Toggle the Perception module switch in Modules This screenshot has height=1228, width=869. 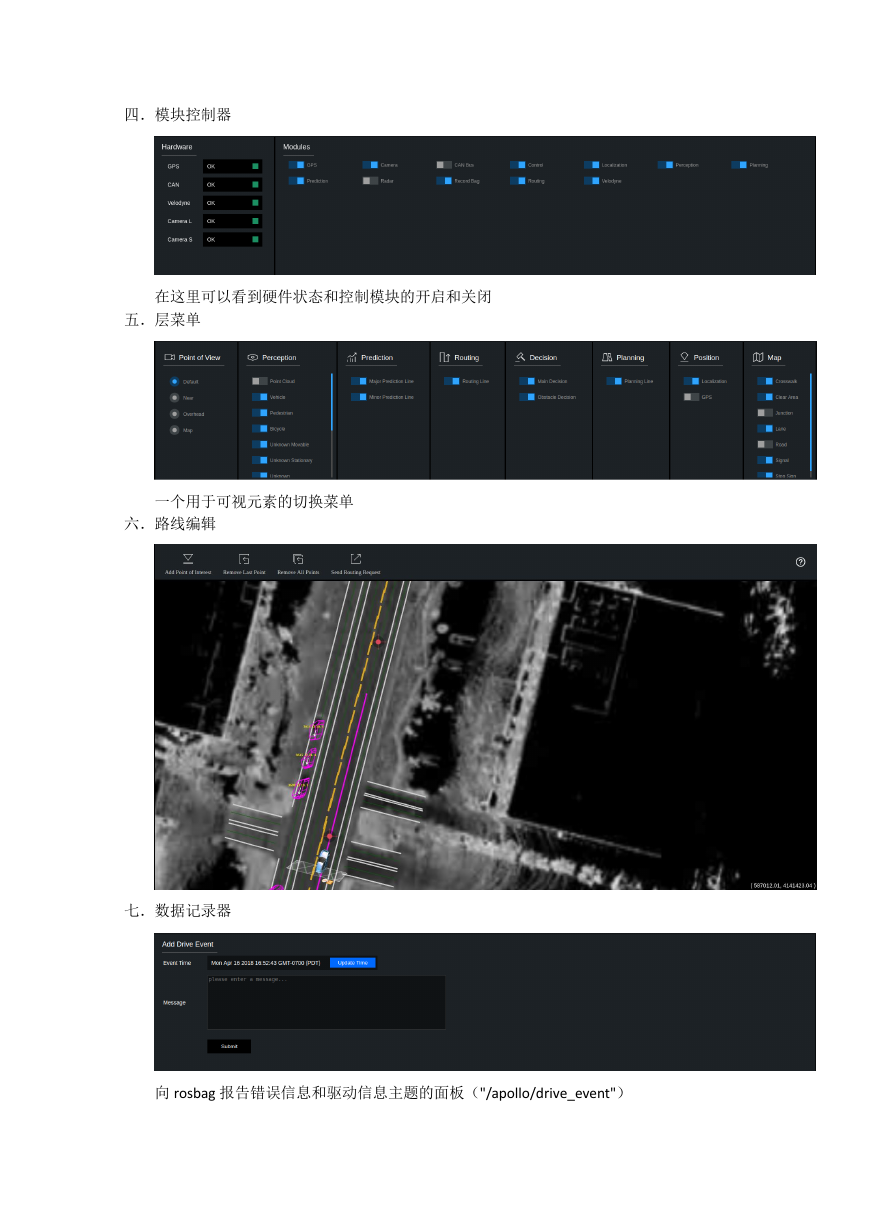click(666, 164)
